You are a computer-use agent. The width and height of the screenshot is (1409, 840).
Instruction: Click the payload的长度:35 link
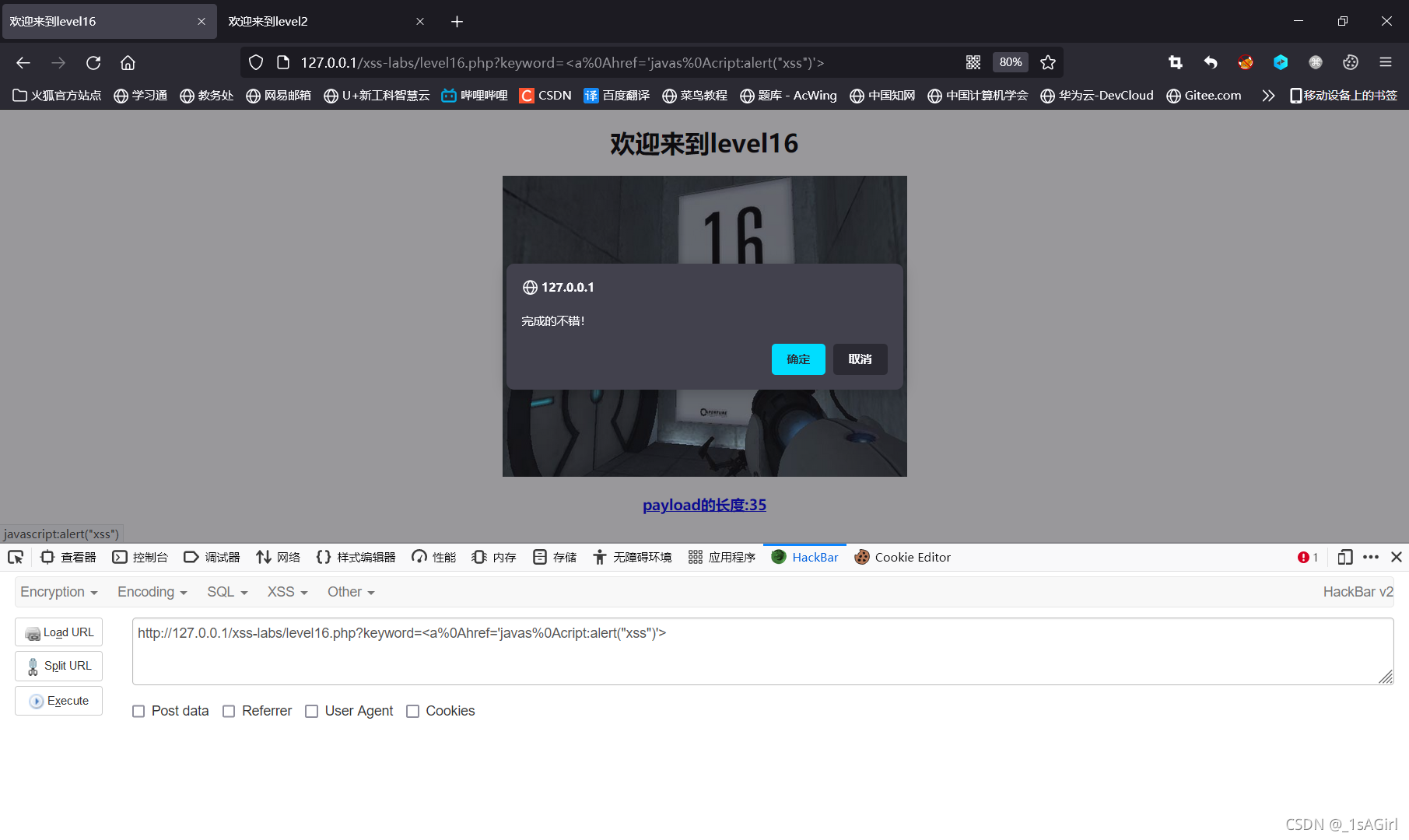tap(704, 505)
